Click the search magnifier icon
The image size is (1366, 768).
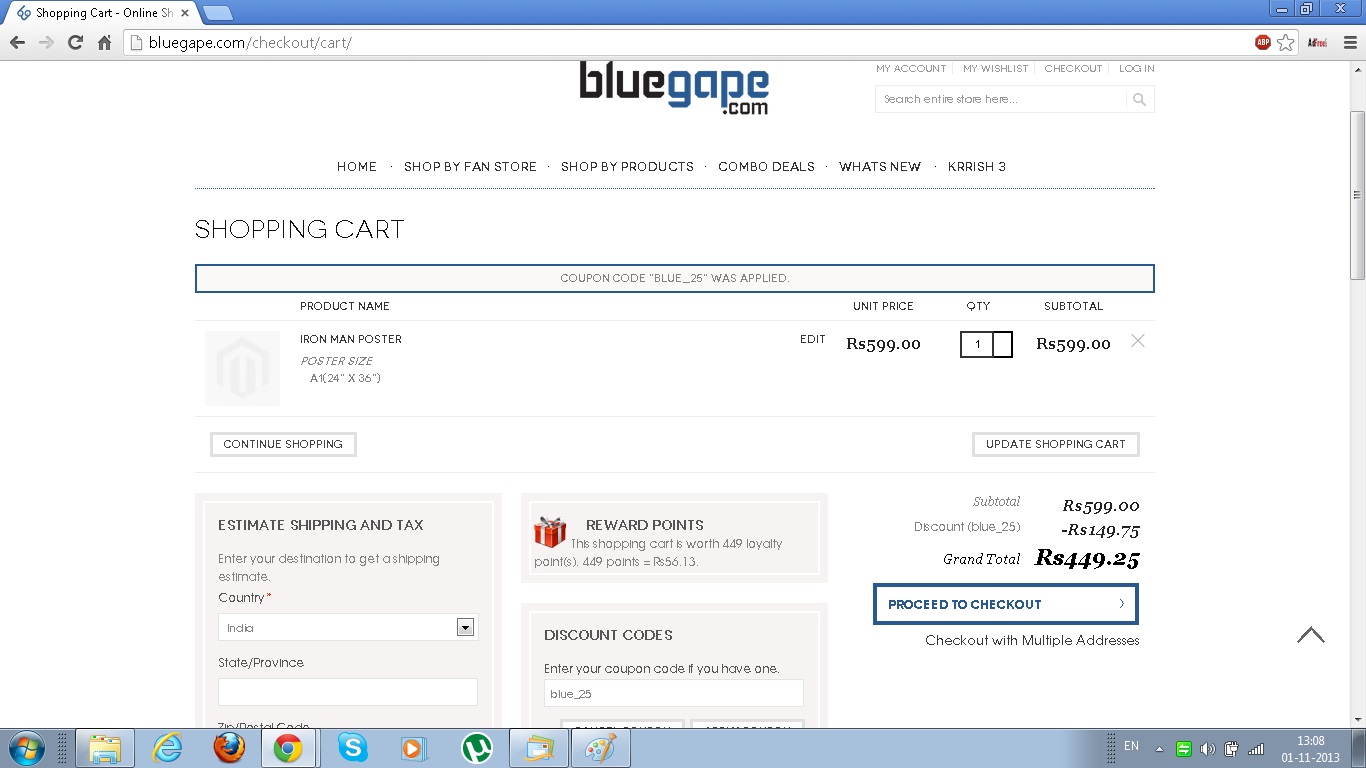[1139, 99]
